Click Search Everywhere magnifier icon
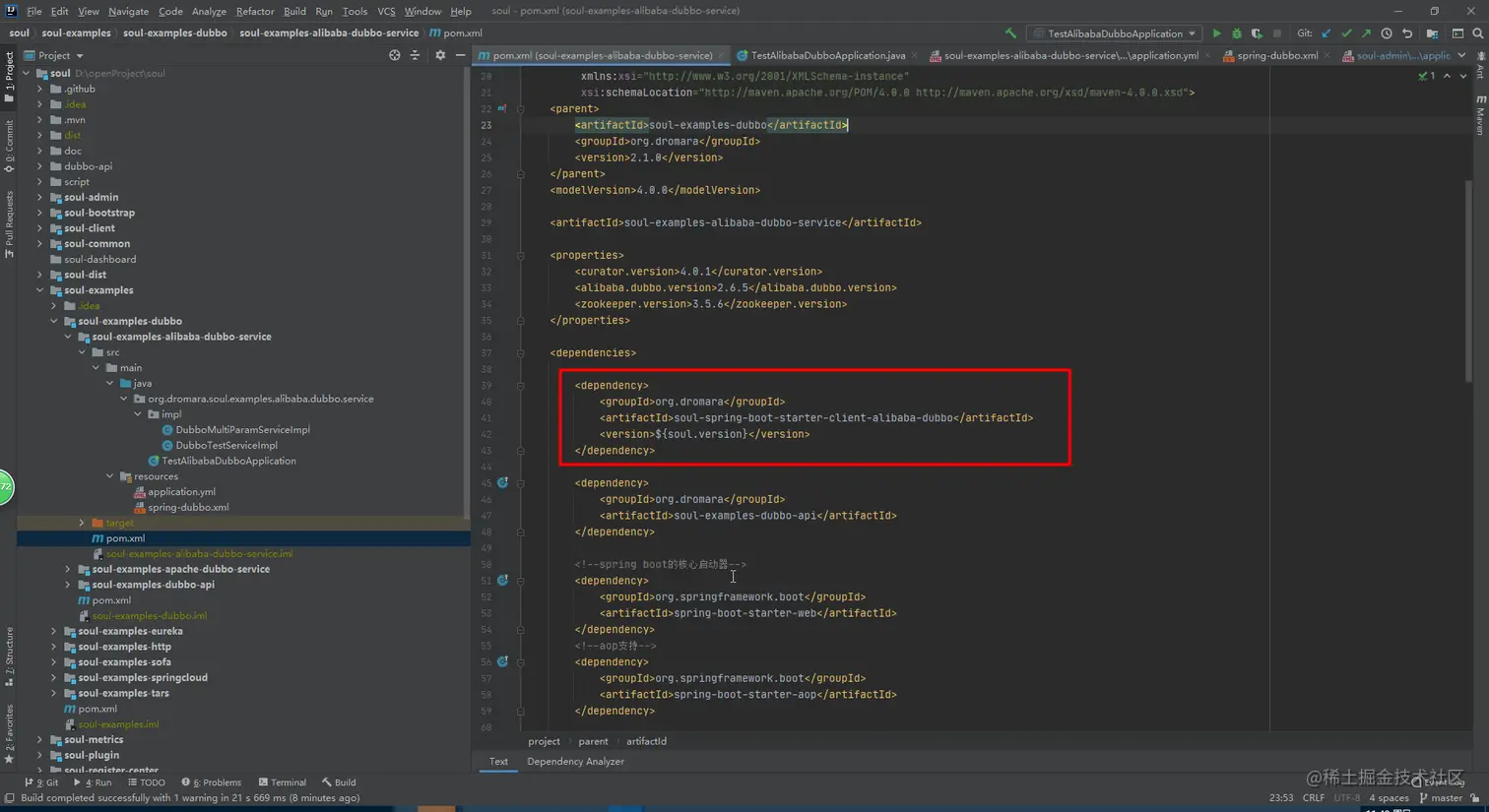The height and width of the screenshot is (812, 1489). (1478, 33)
